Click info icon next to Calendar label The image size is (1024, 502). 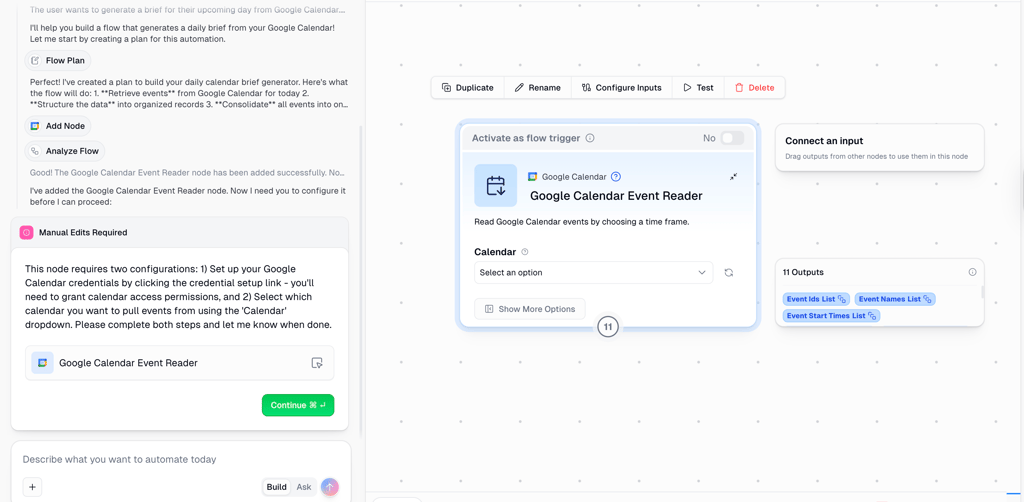525,252
